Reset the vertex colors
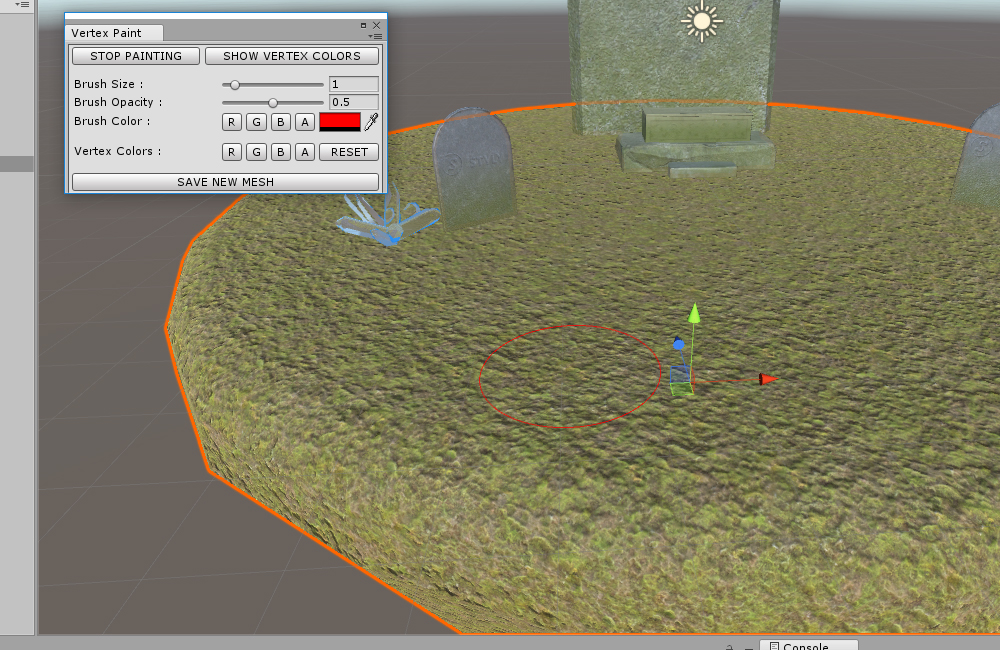This screenshot has height=650, width=1000. tap(349, 152)
